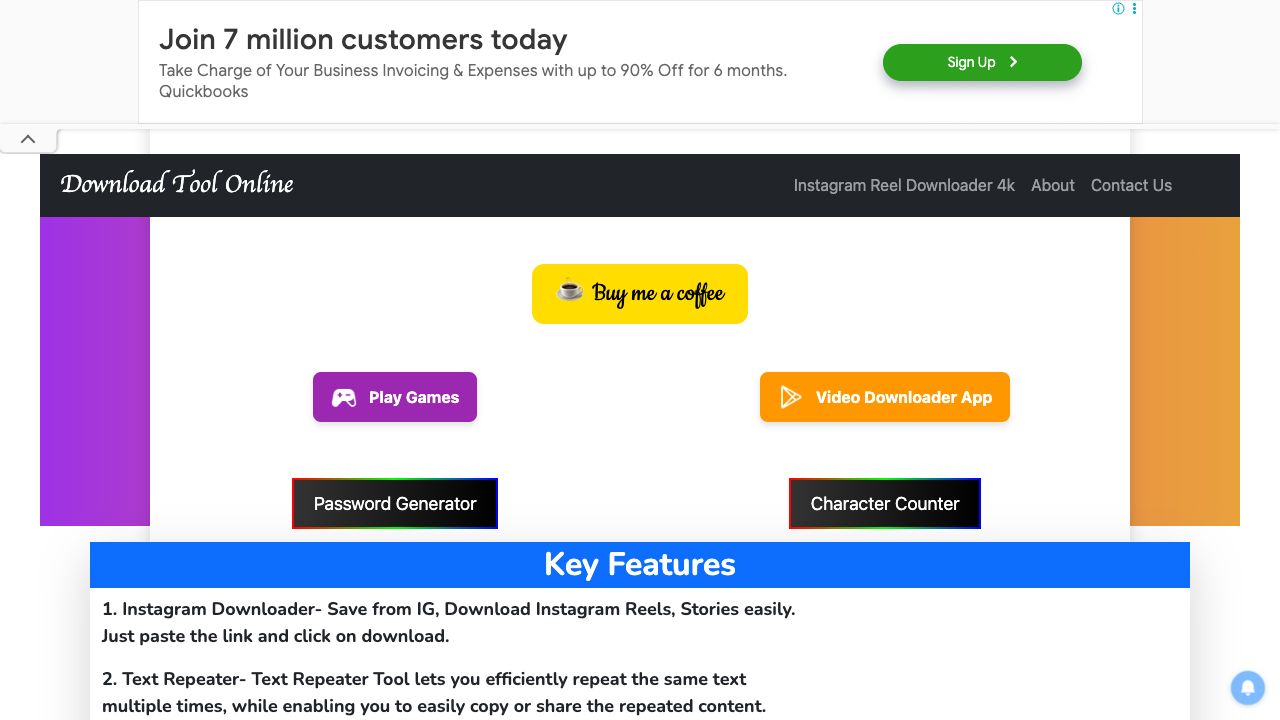Open the ad's three-dot options menu
The height and width of the screenshot is (720, 1280).
pyautogui.click(x=1134, y=9)
